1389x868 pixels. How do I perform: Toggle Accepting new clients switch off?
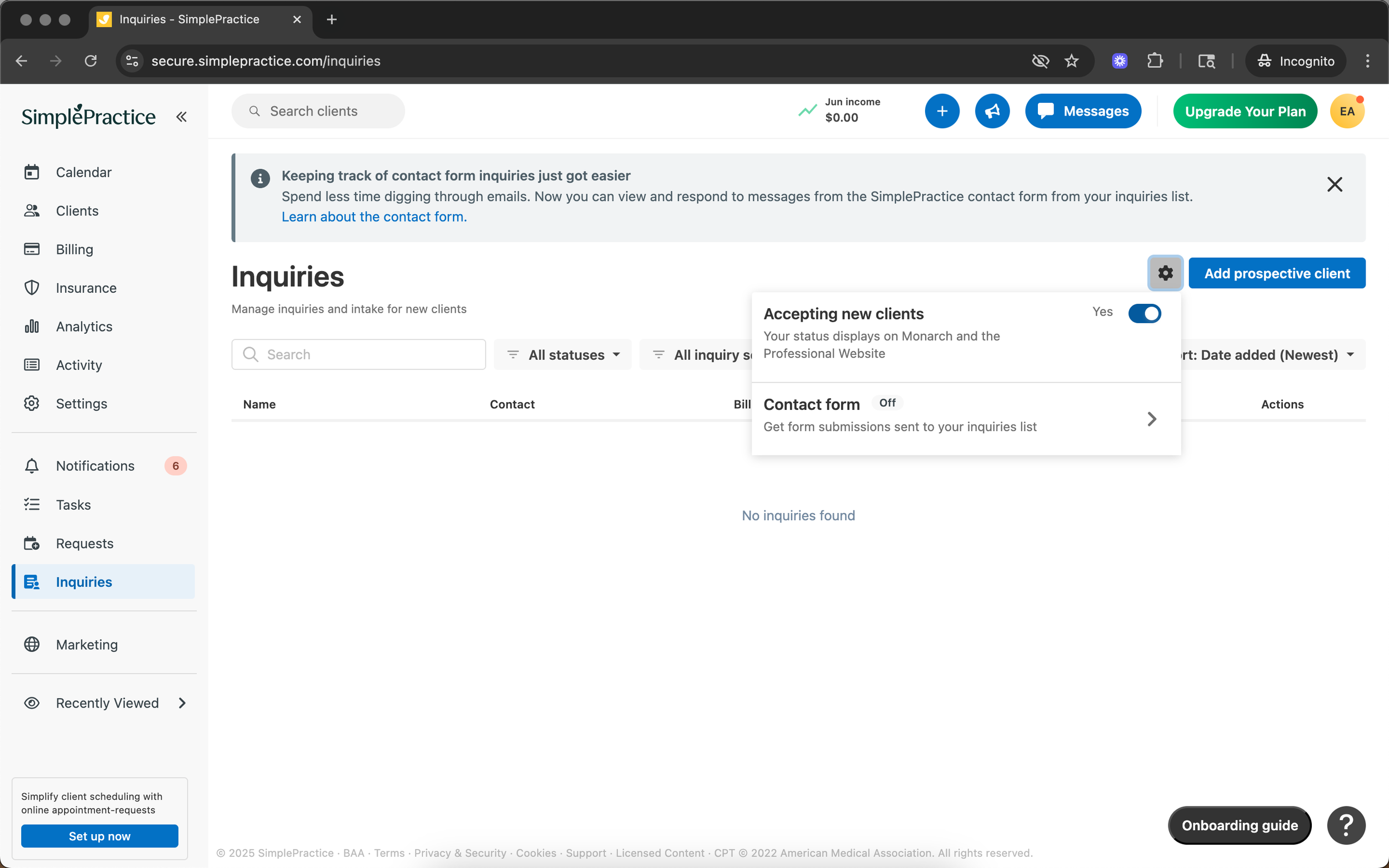click(x=1144, y=313)
